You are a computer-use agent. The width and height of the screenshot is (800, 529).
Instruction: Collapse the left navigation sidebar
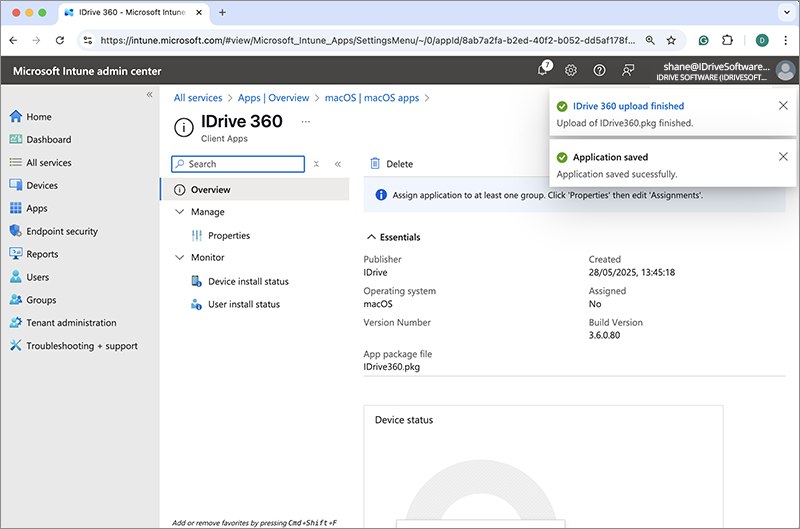[149, 94]
